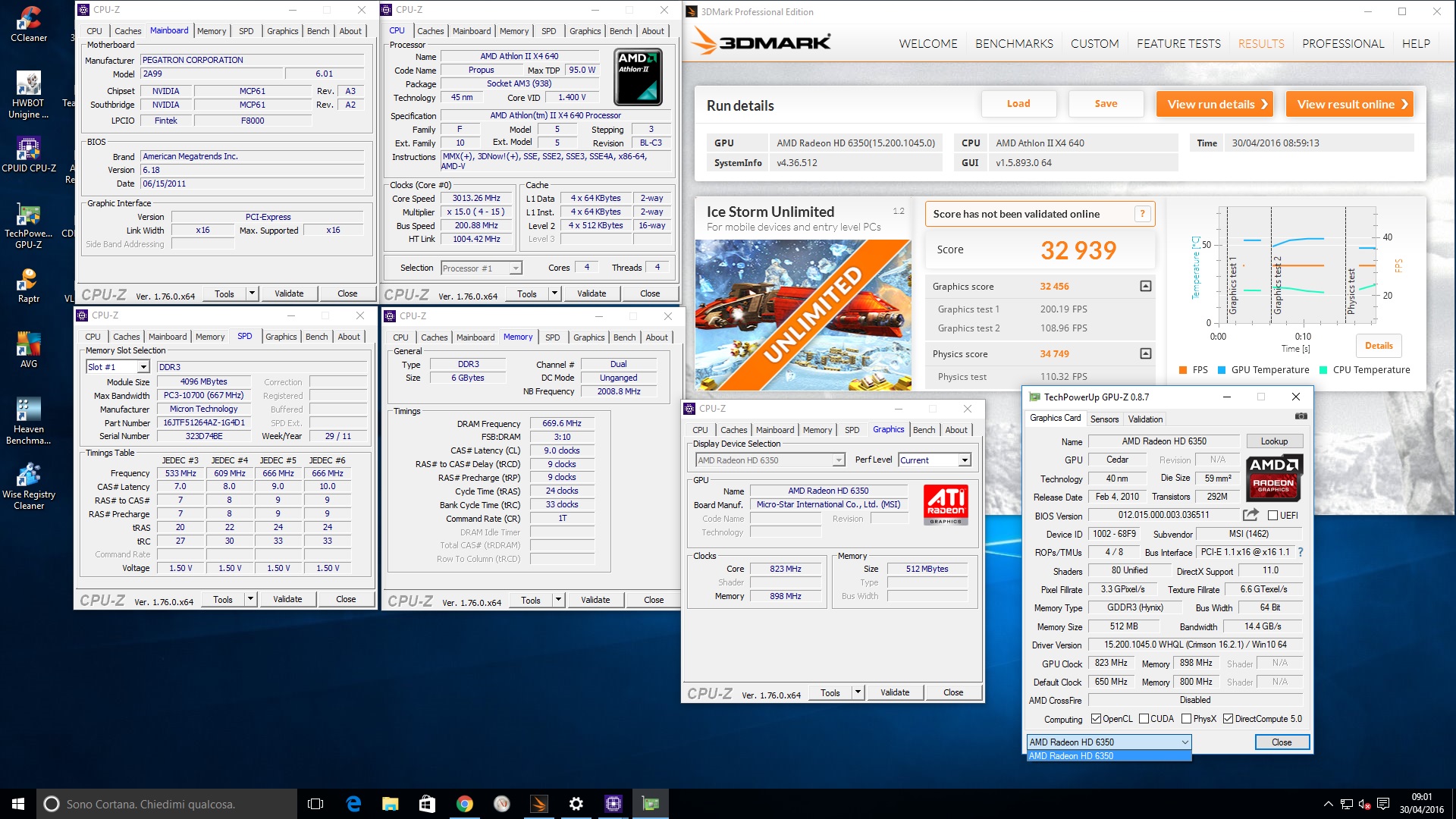Collapse the Physics score section
Screen dimensions: 1456x819
tap(1145, 353)
